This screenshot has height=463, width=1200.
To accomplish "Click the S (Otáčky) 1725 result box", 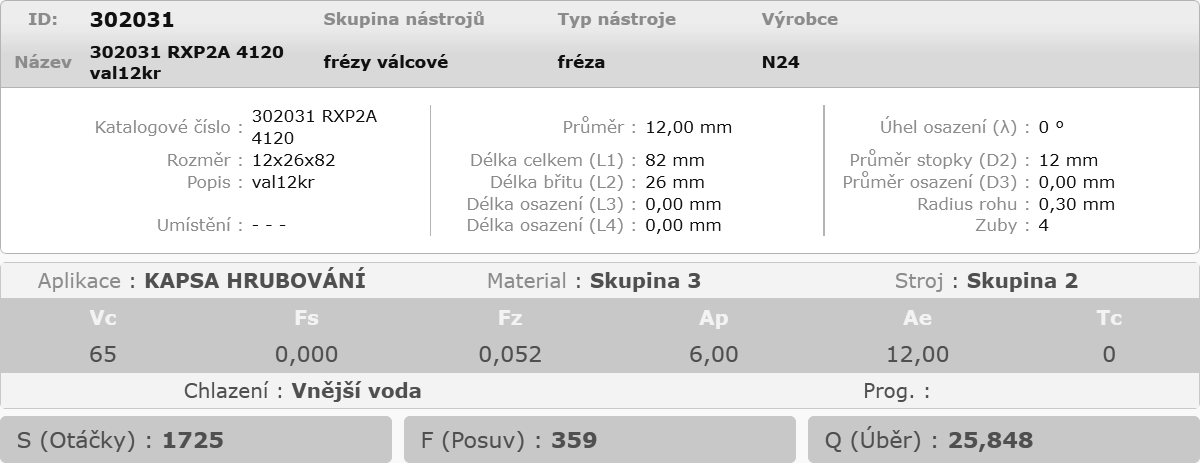I will pos(196,440).
